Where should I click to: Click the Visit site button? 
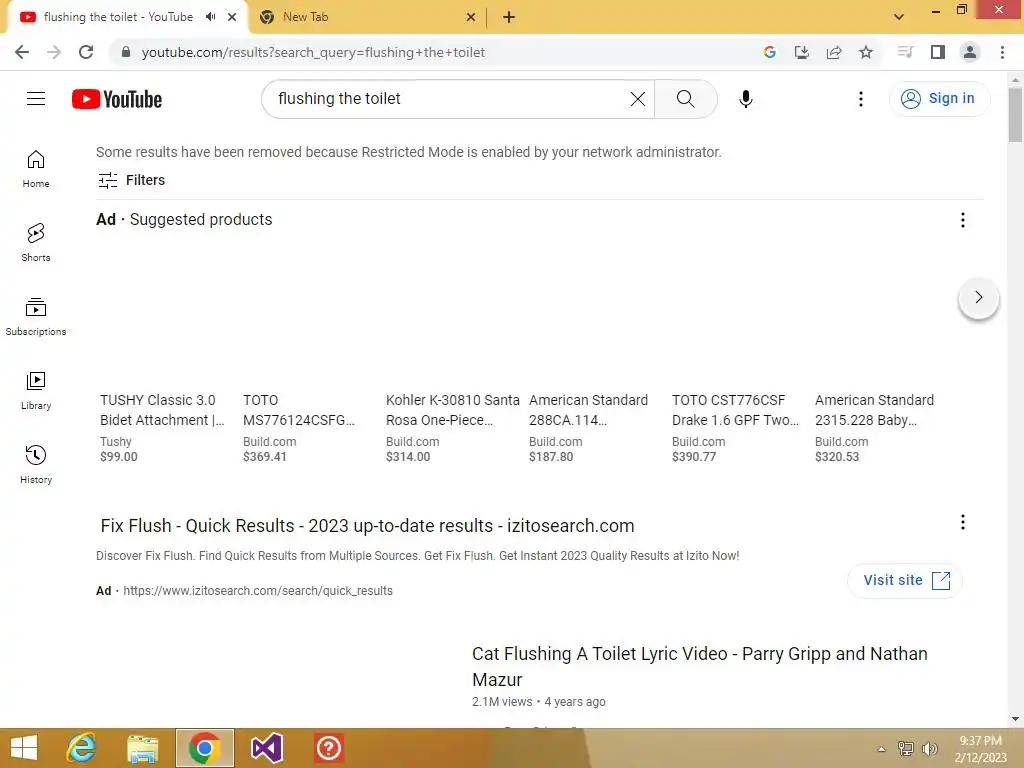[905, 580]
